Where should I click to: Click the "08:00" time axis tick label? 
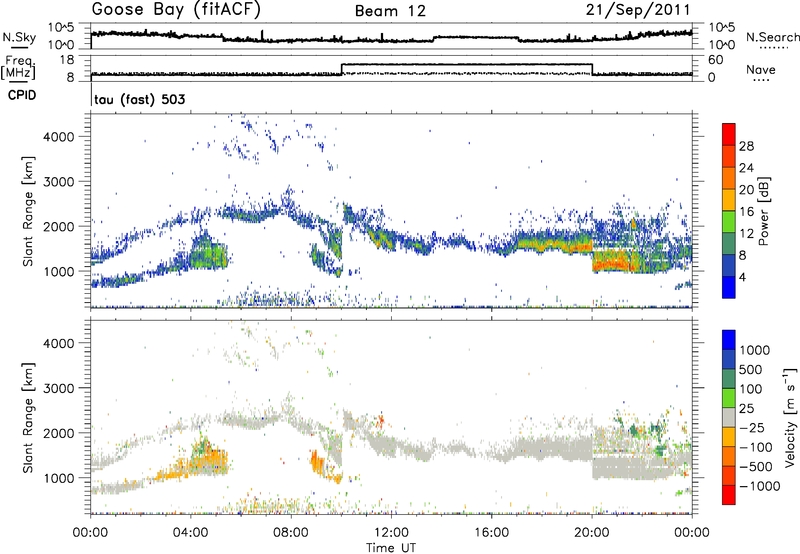(291, 533)
